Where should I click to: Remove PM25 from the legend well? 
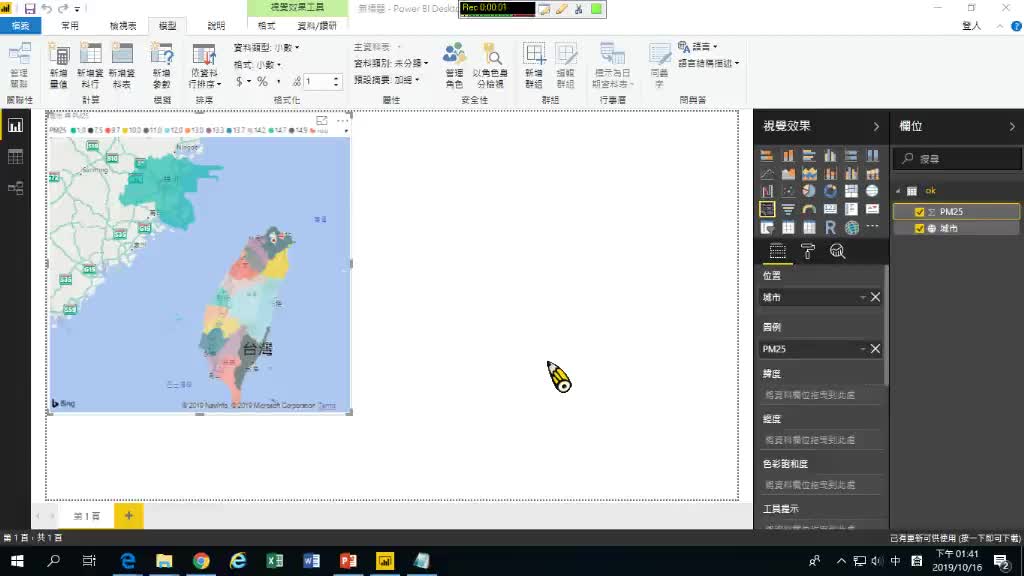pos(875,349)
